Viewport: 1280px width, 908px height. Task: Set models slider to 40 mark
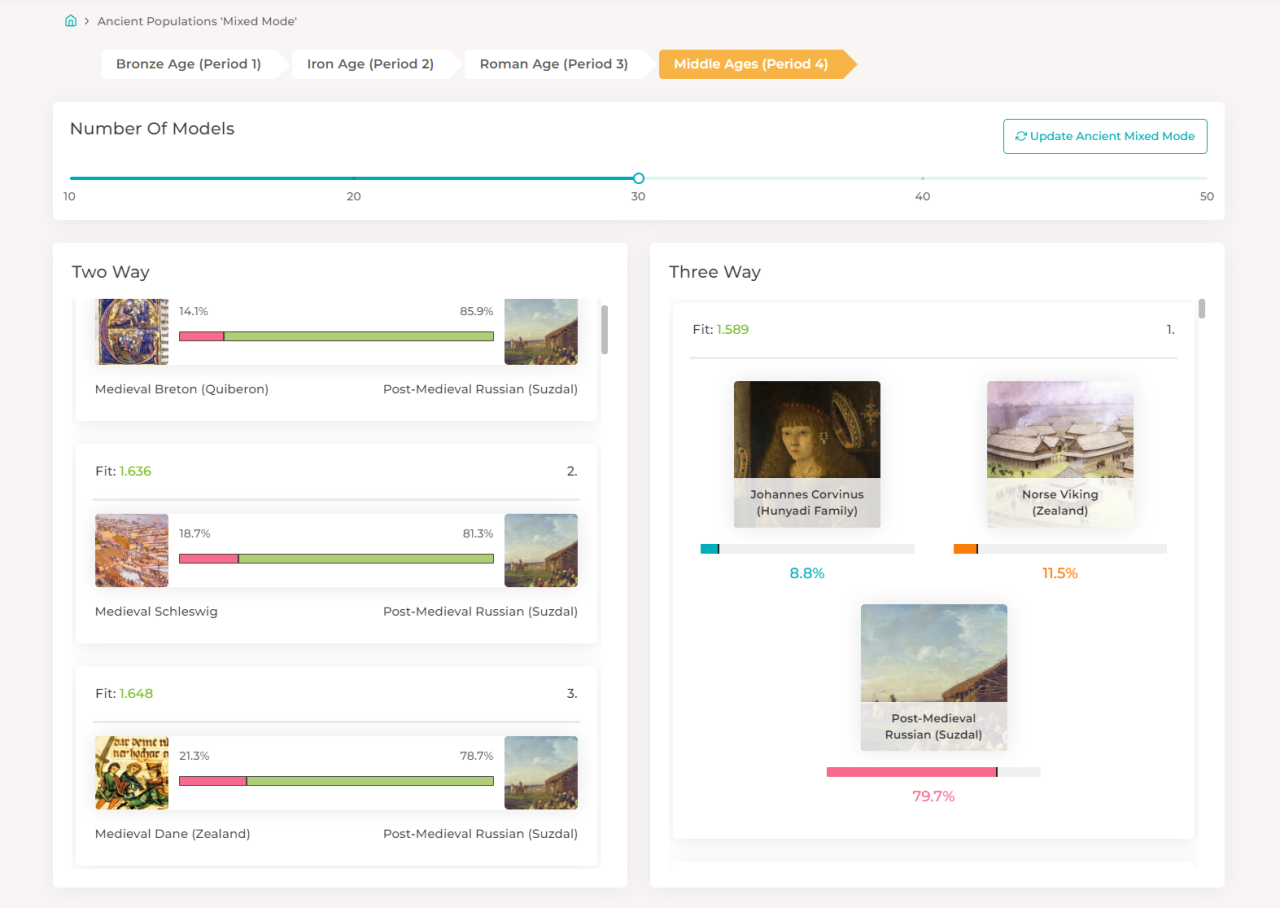922,178
